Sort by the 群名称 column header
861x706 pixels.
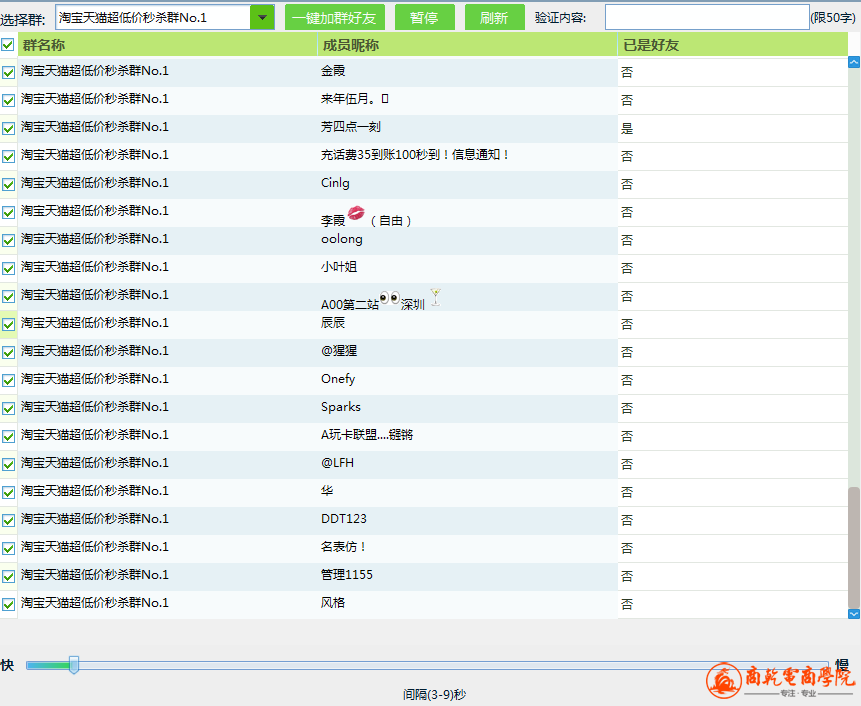click(x=167, y=44)
